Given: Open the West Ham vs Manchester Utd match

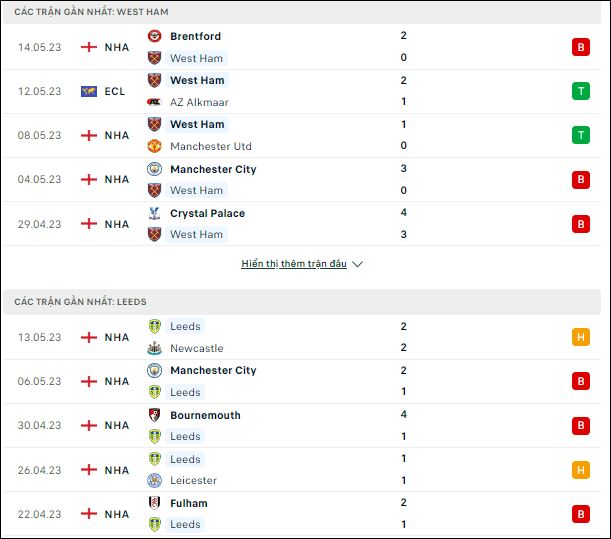Looking at the screenshot, I should (301, 136).
